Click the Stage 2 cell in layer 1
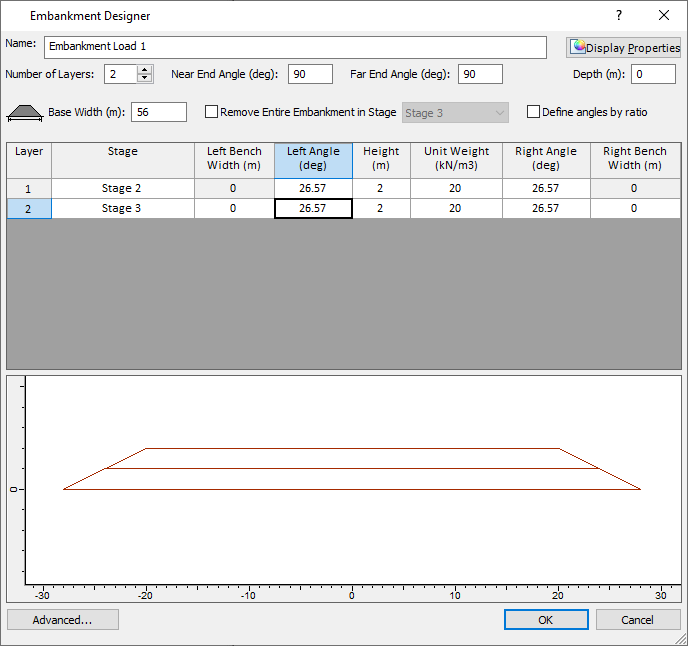 pyautogui.click(x=122, y=188)
